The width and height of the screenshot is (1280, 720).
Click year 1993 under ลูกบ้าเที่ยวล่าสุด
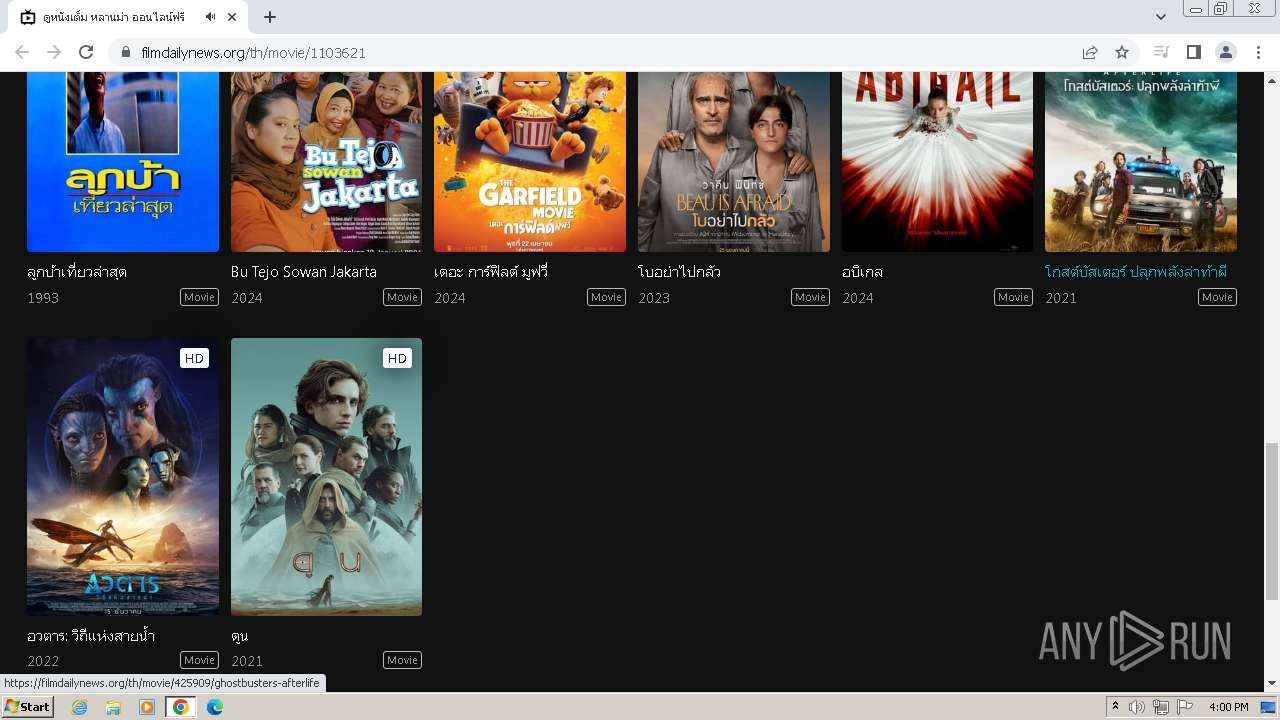(x=43, y=298)
